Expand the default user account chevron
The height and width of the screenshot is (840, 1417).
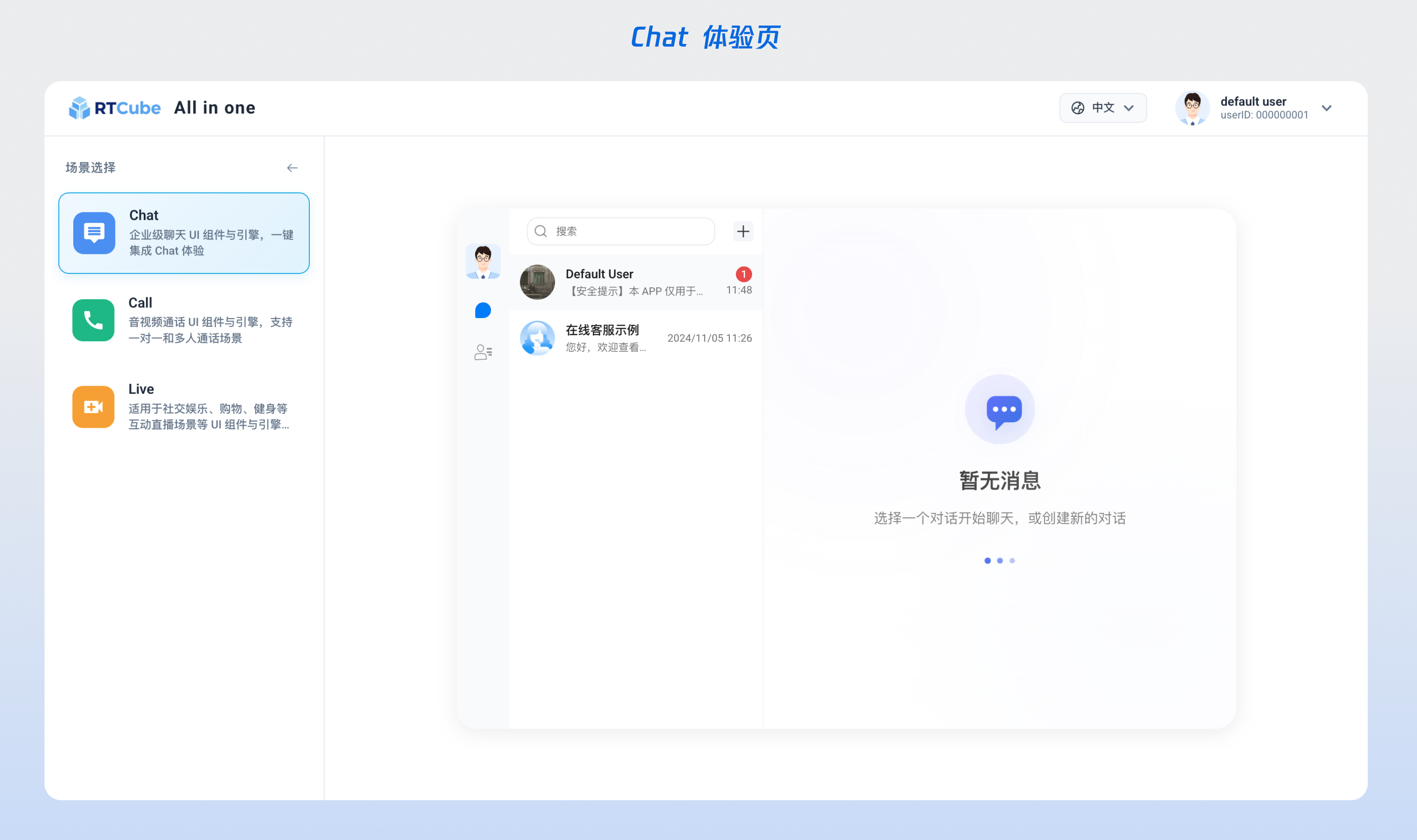pyautogui.click(x=1327, y=108)
